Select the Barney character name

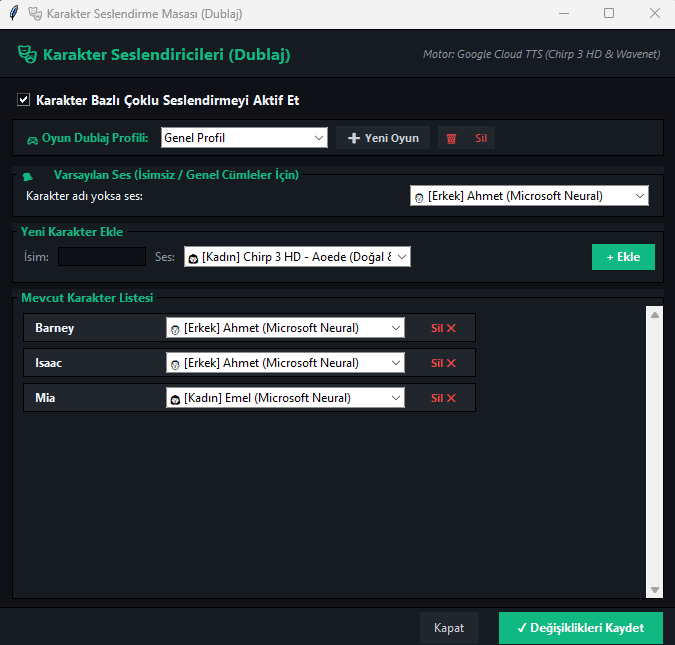click(x=55, y=328)
